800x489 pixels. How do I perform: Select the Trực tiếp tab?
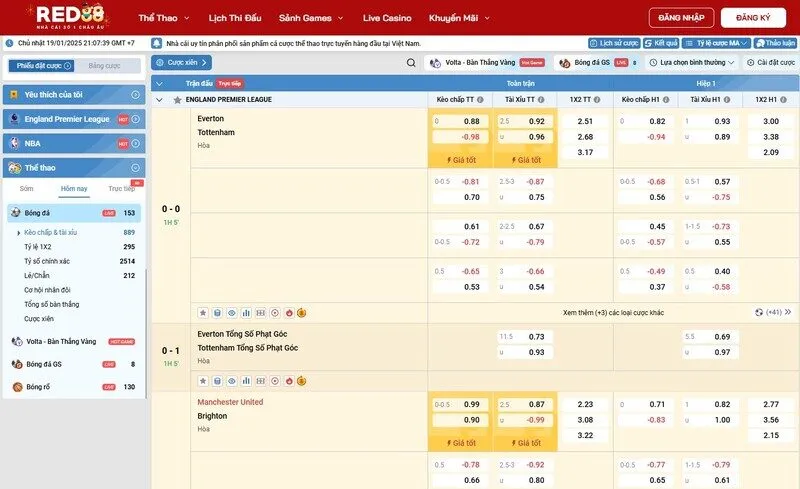pos(121,188)
